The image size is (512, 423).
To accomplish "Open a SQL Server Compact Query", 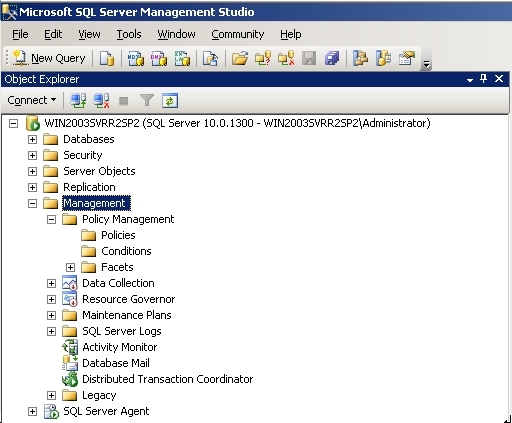I will (211, 58).
